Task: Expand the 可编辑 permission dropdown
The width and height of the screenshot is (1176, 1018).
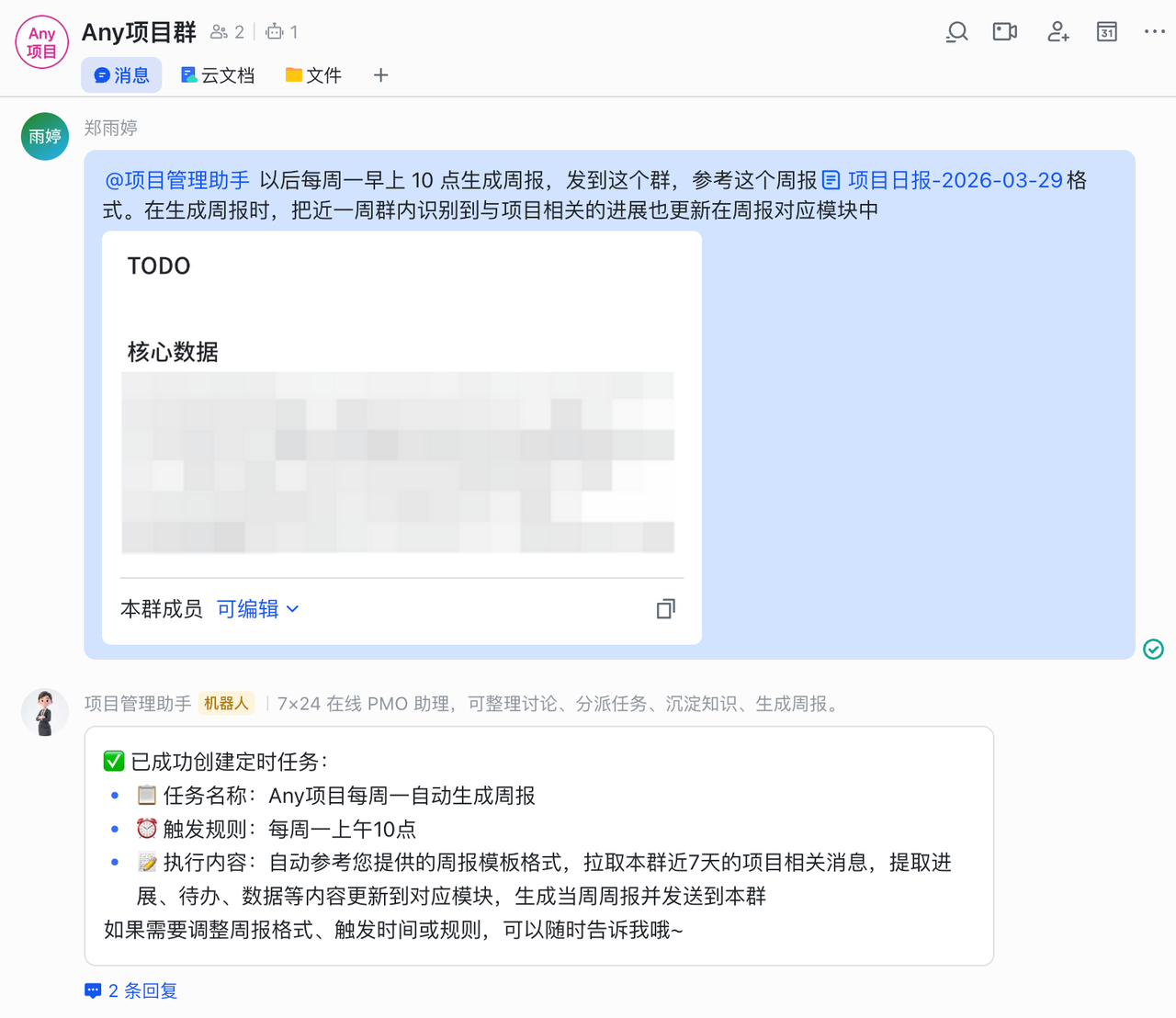Action: 257,609
